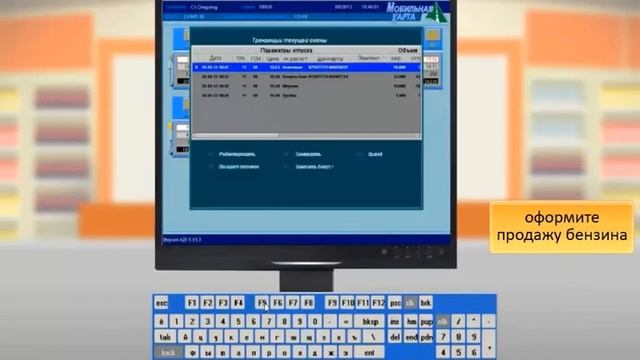Click the psc print-screen key
The height and width of the screenshot is (360, 640).
(395, 303)
